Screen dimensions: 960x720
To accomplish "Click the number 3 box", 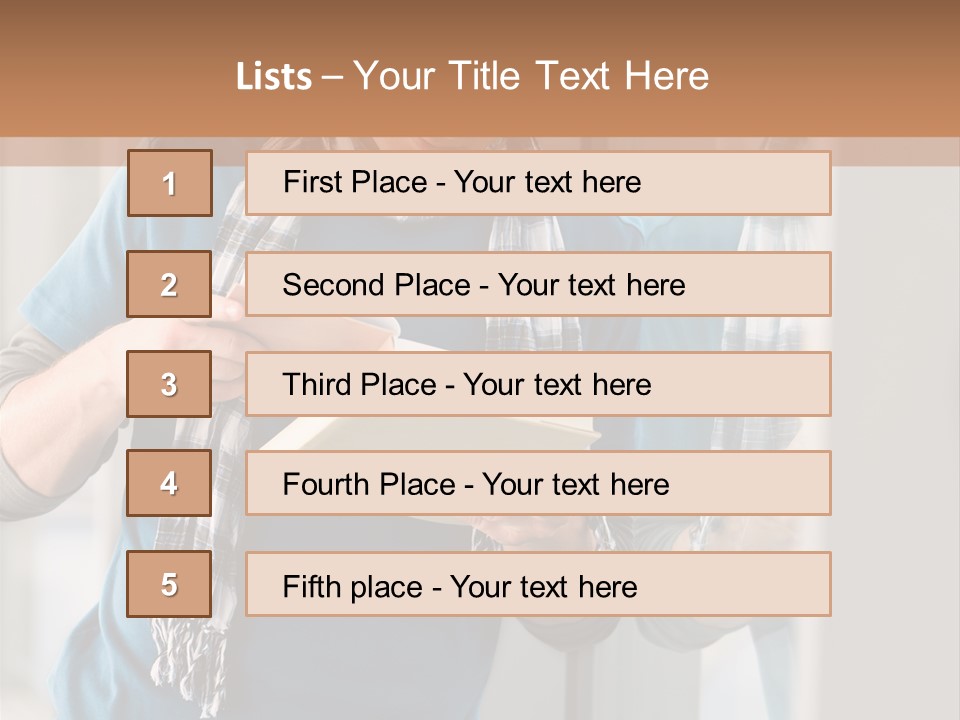I will (x=169, y=384).
